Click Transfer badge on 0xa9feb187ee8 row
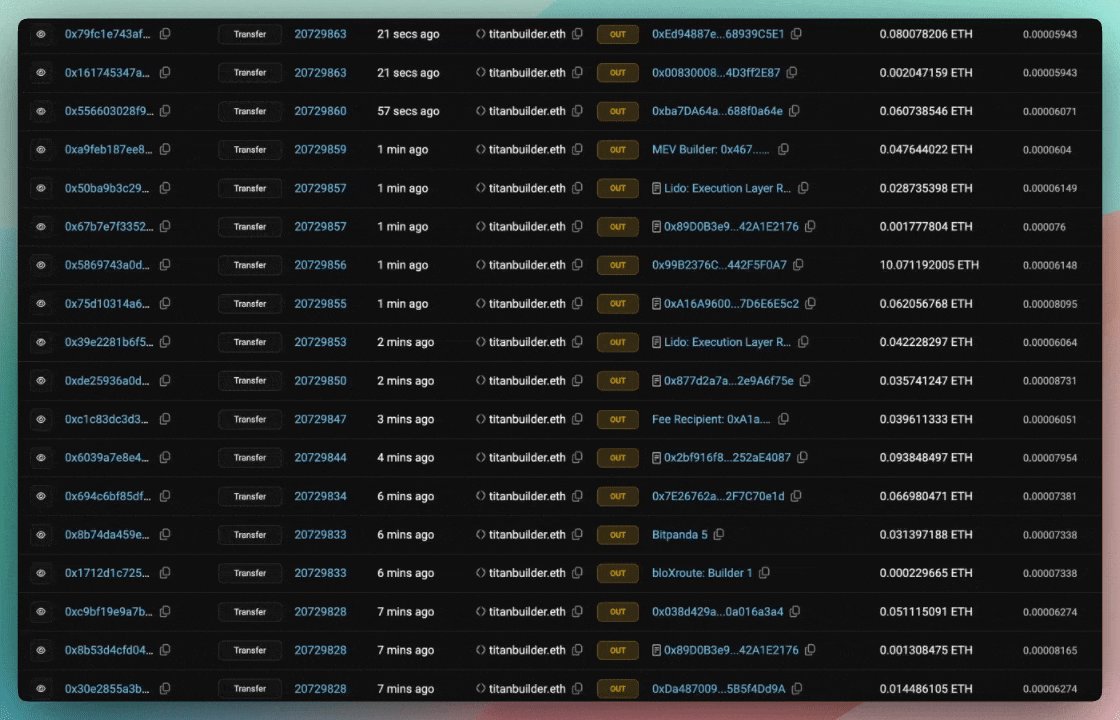 pos(250,149)
